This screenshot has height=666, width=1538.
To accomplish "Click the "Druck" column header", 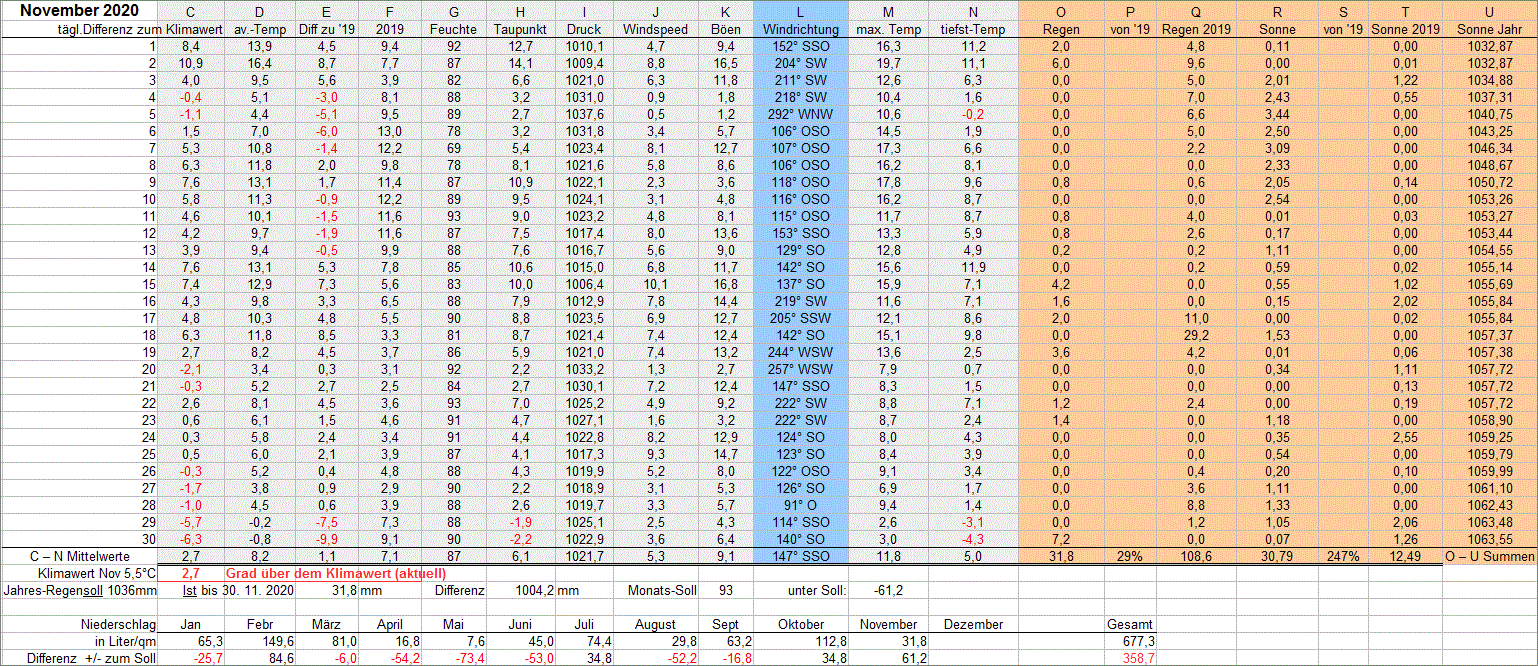I will click(x=584, y=29).
